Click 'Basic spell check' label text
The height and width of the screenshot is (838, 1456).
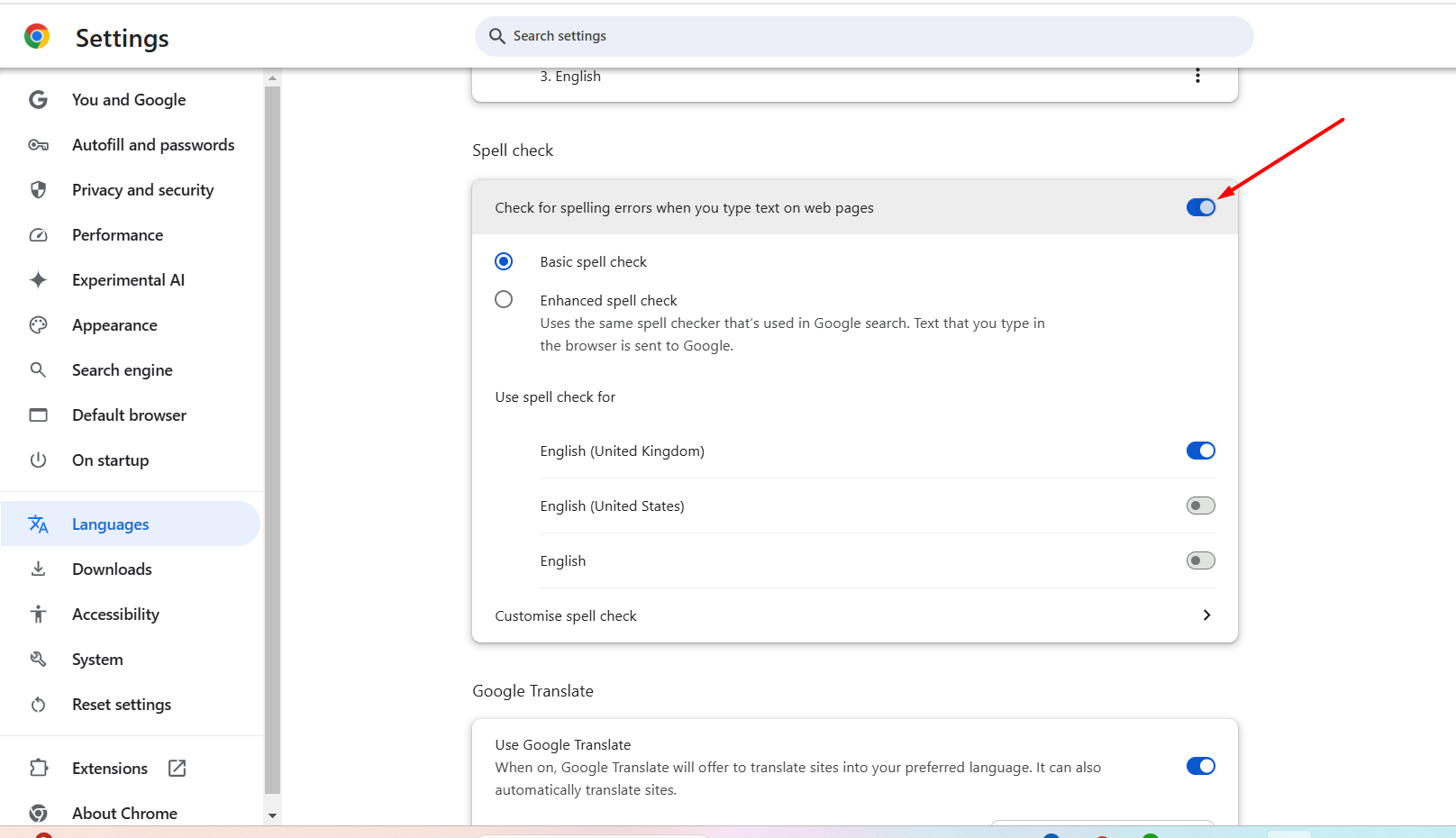click(594, 262)
